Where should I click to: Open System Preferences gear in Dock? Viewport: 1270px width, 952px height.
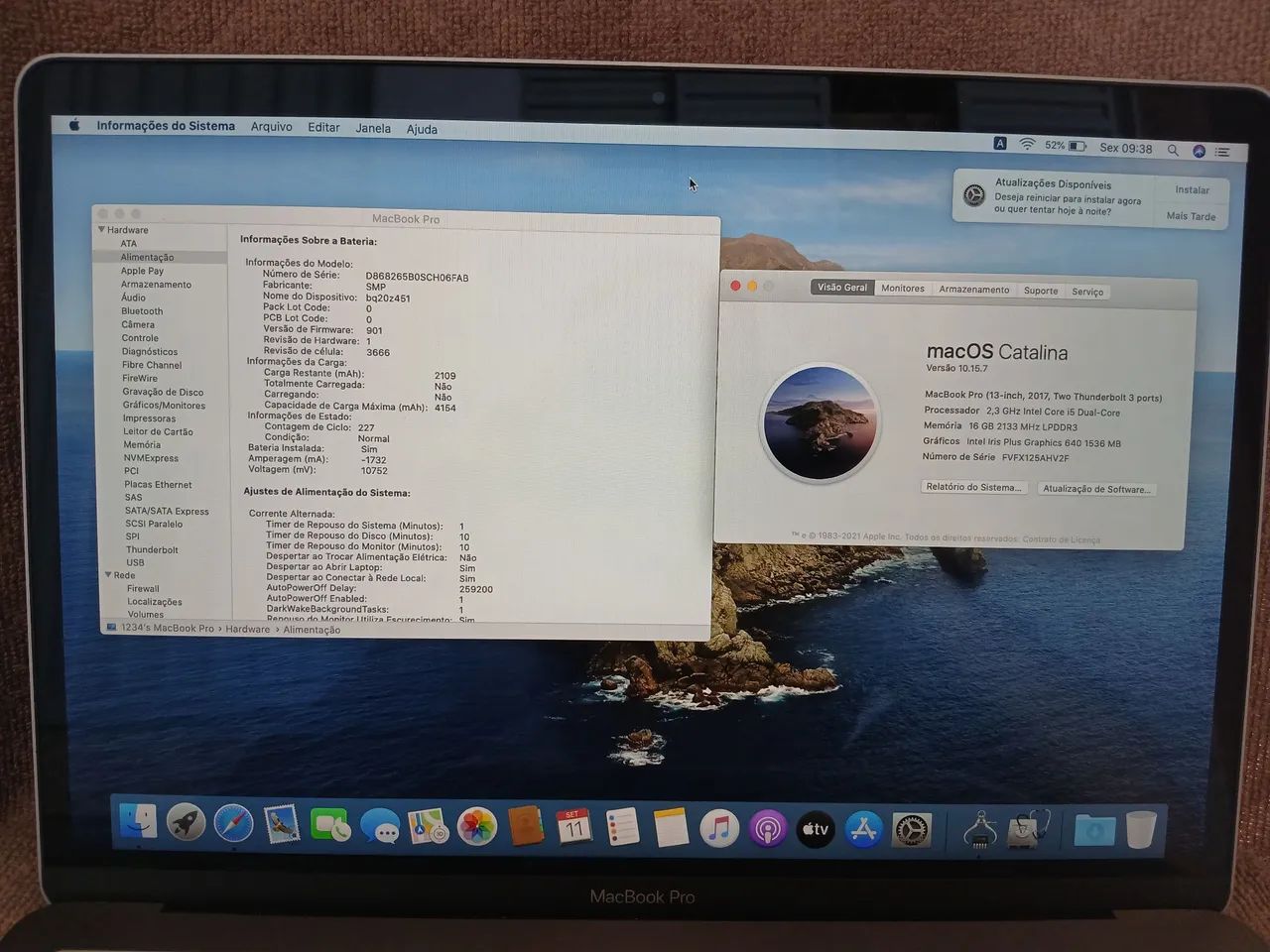[912, 830]
